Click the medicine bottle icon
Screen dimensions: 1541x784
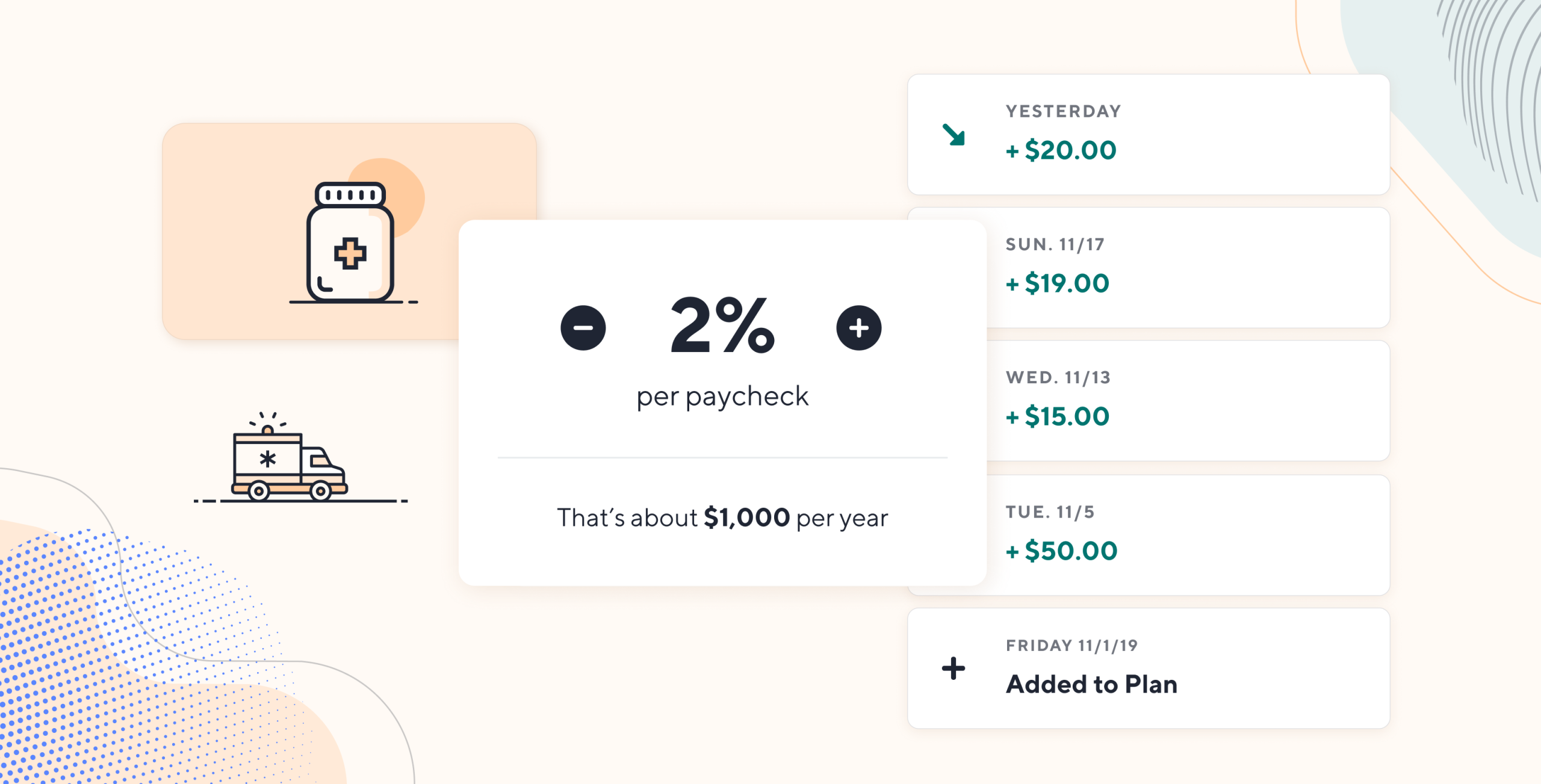[x=350, y=242]
